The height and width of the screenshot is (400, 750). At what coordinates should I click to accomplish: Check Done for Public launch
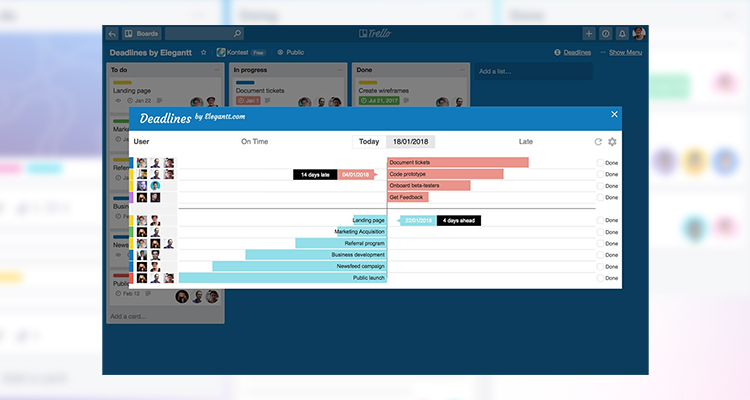click(600, 278)
